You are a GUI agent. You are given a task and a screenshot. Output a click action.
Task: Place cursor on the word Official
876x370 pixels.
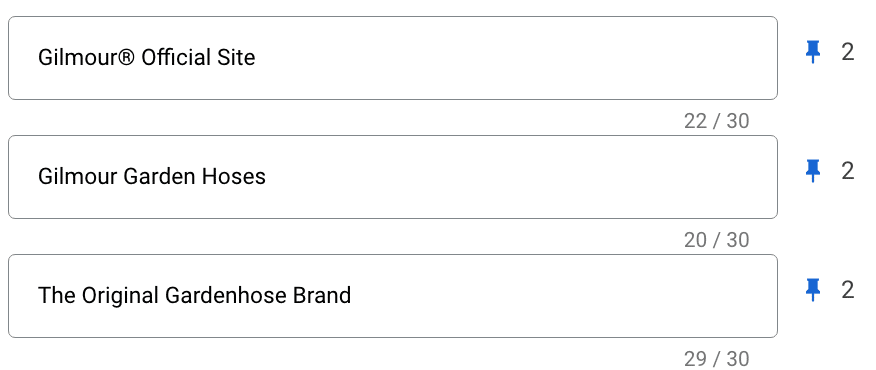168,58
